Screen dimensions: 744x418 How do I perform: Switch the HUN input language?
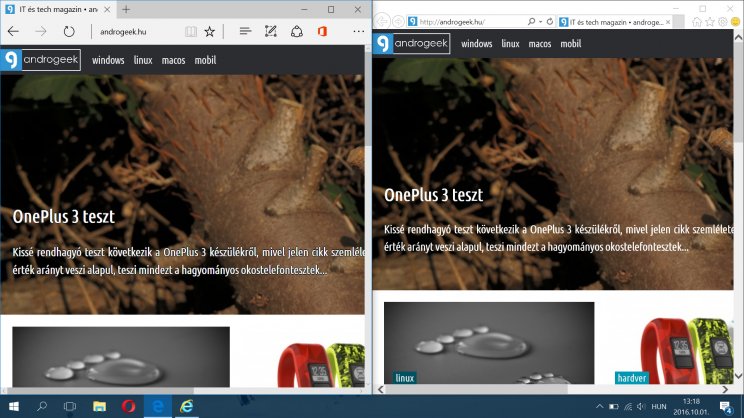659,407
